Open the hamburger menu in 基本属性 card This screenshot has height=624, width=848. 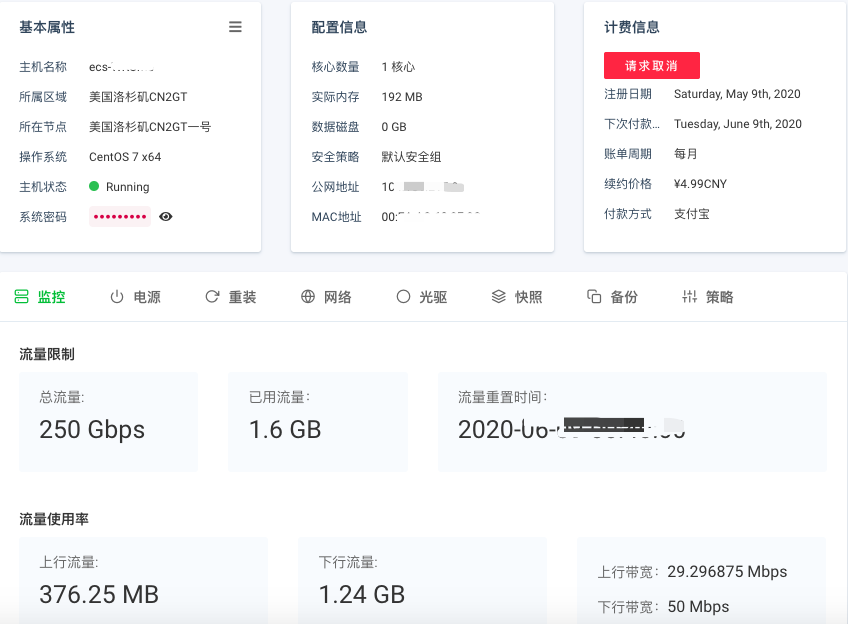(235, 27)
